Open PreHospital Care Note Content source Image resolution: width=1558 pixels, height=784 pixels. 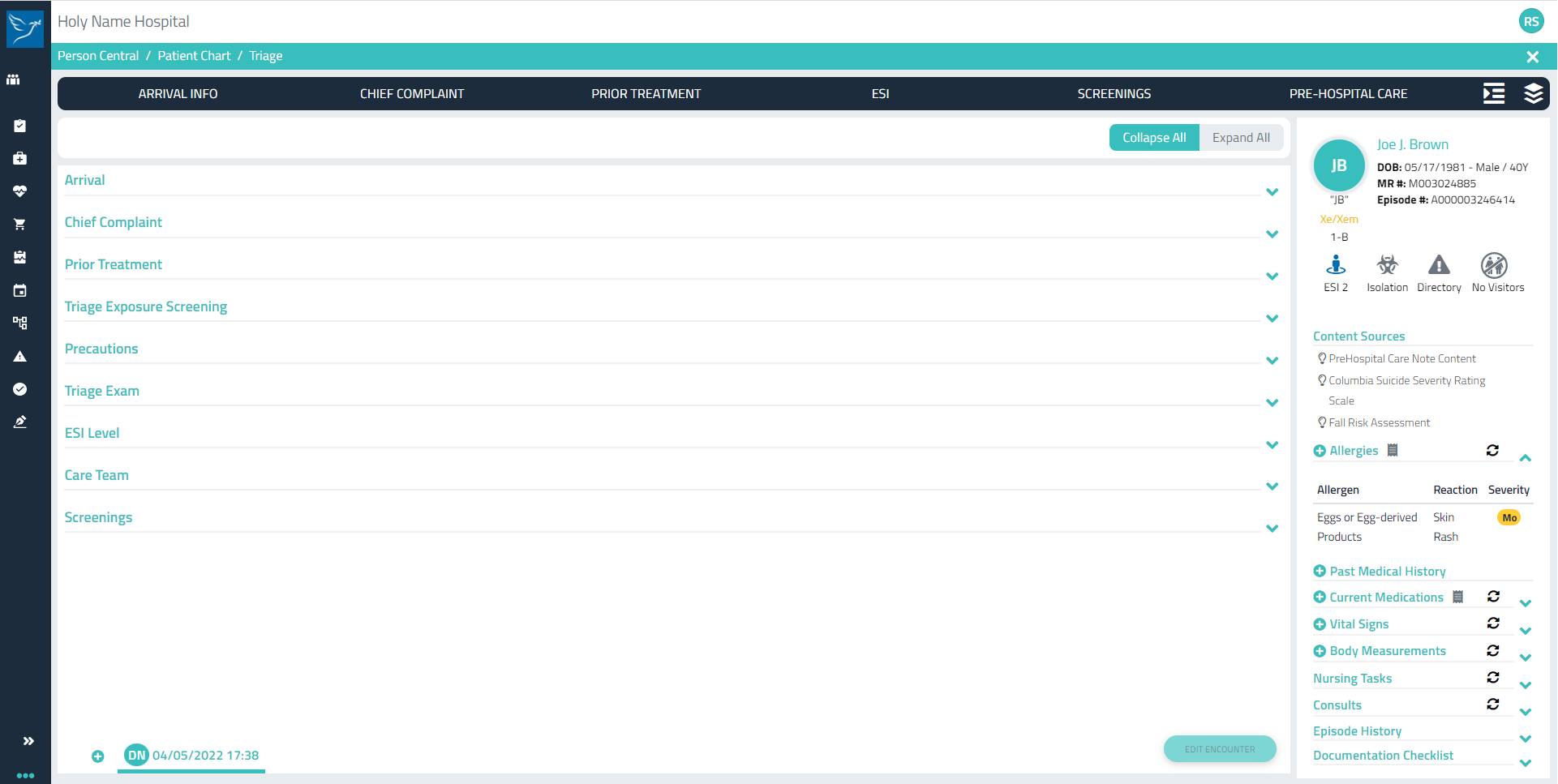click(1401, 358)
